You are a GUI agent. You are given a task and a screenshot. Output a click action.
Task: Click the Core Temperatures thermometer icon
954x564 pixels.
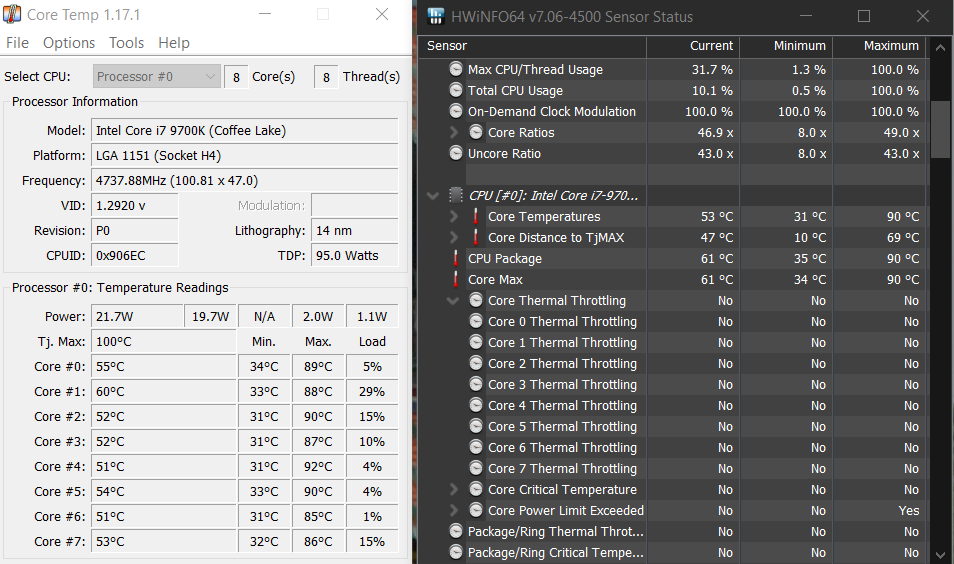point(476,217)
